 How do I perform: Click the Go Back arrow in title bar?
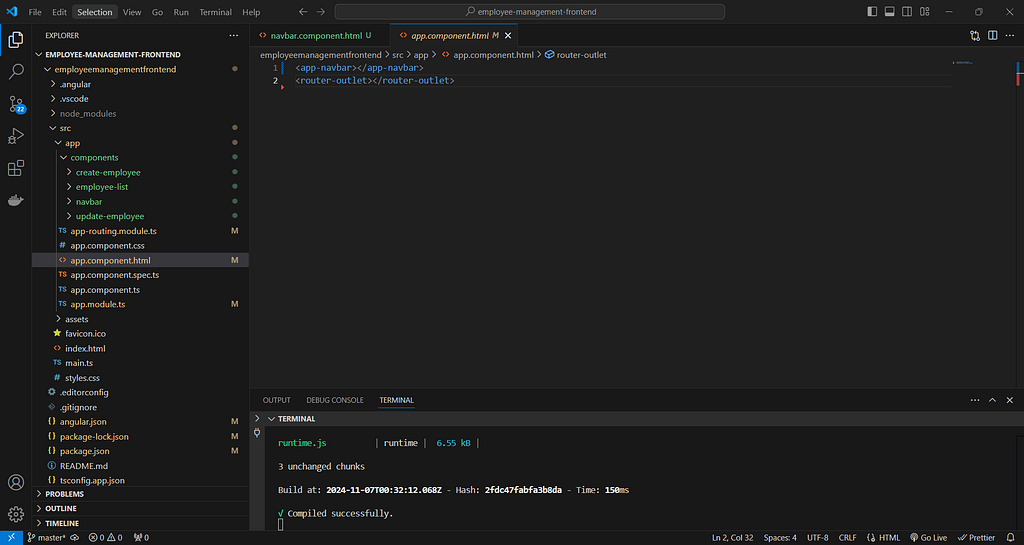coord(303,12)
